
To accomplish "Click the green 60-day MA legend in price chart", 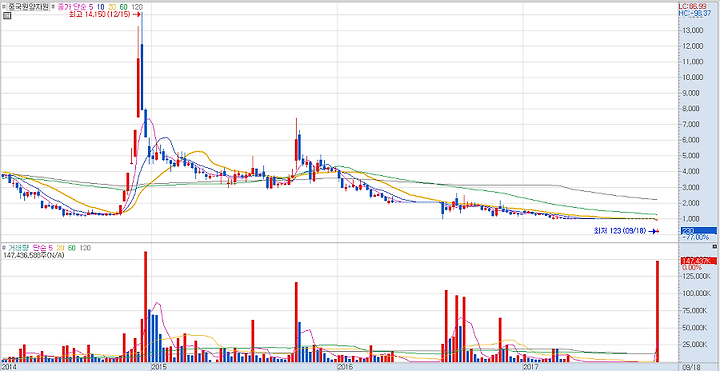I will [123, 7].
